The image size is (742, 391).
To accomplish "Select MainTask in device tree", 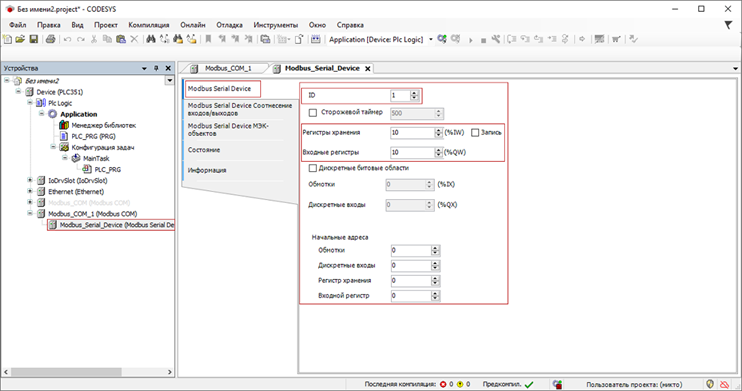I will point(96,159).
